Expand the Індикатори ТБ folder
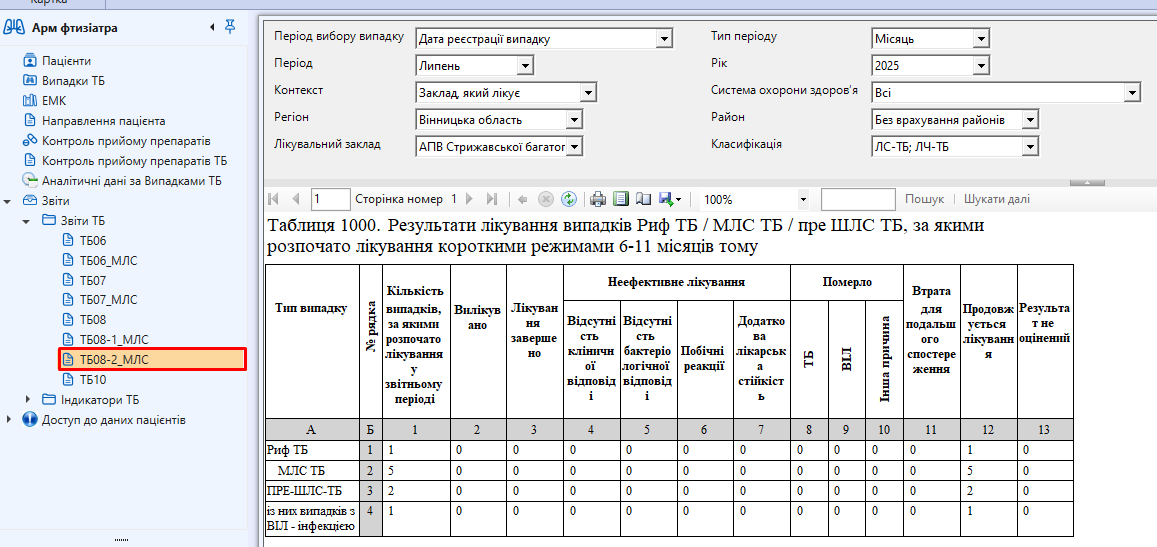1157x547 pixels. pyautogui.click(x=27, y=400)
